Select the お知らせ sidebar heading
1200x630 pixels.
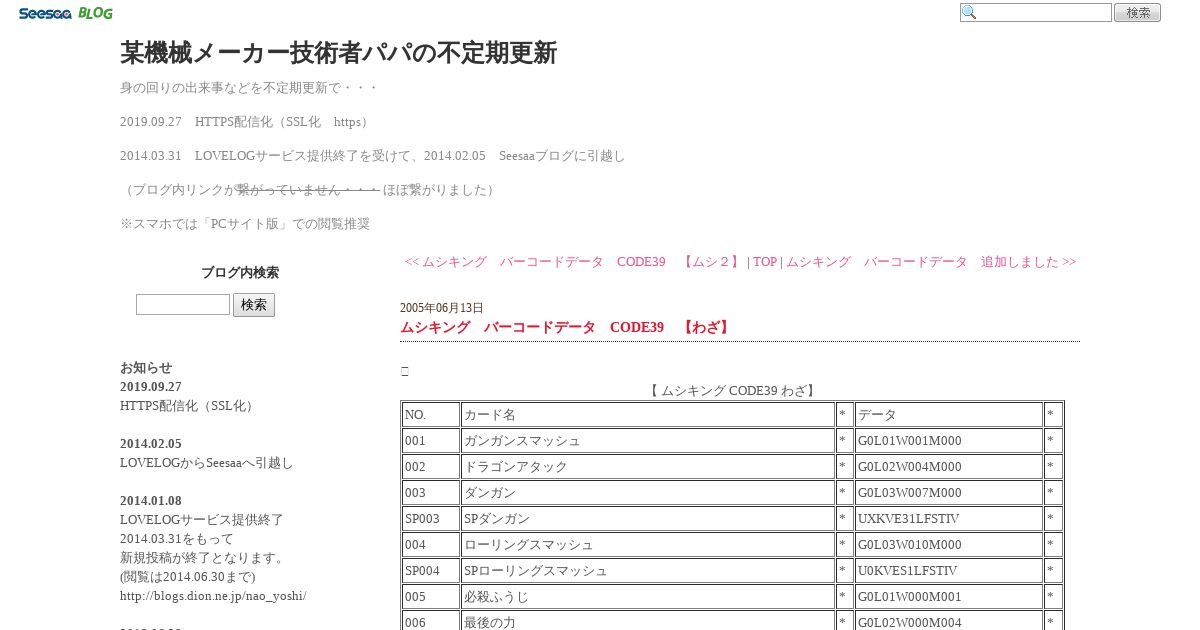(x=146, y=368)
